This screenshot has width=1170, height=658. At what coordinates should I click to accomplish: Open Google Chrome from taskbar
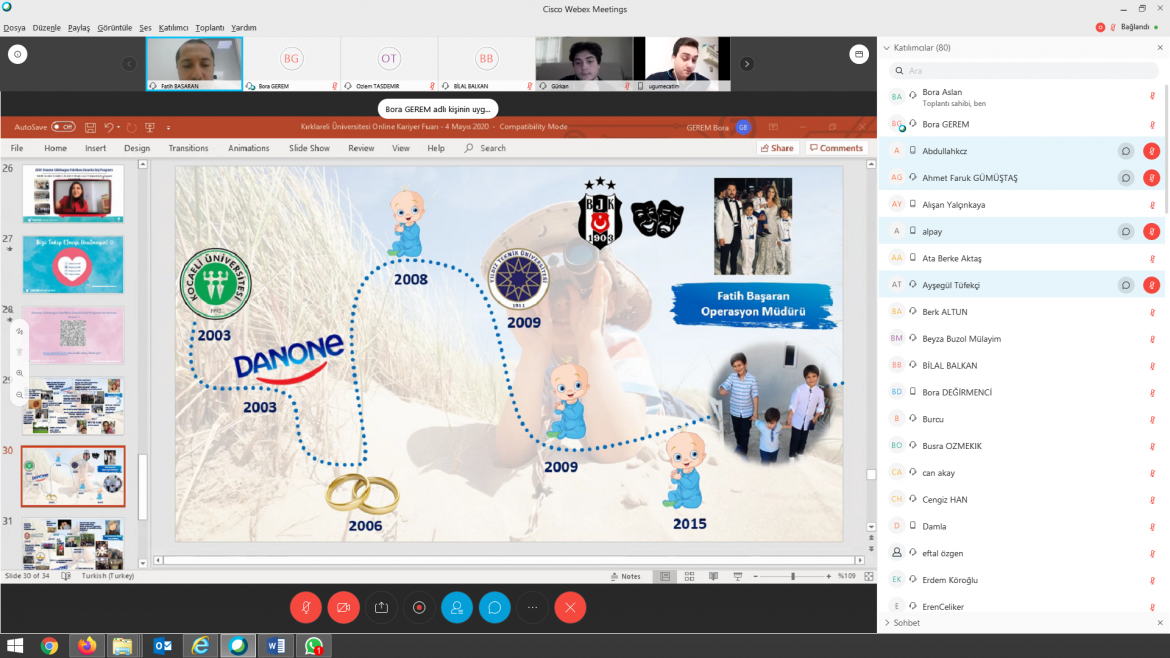(49, 645)
